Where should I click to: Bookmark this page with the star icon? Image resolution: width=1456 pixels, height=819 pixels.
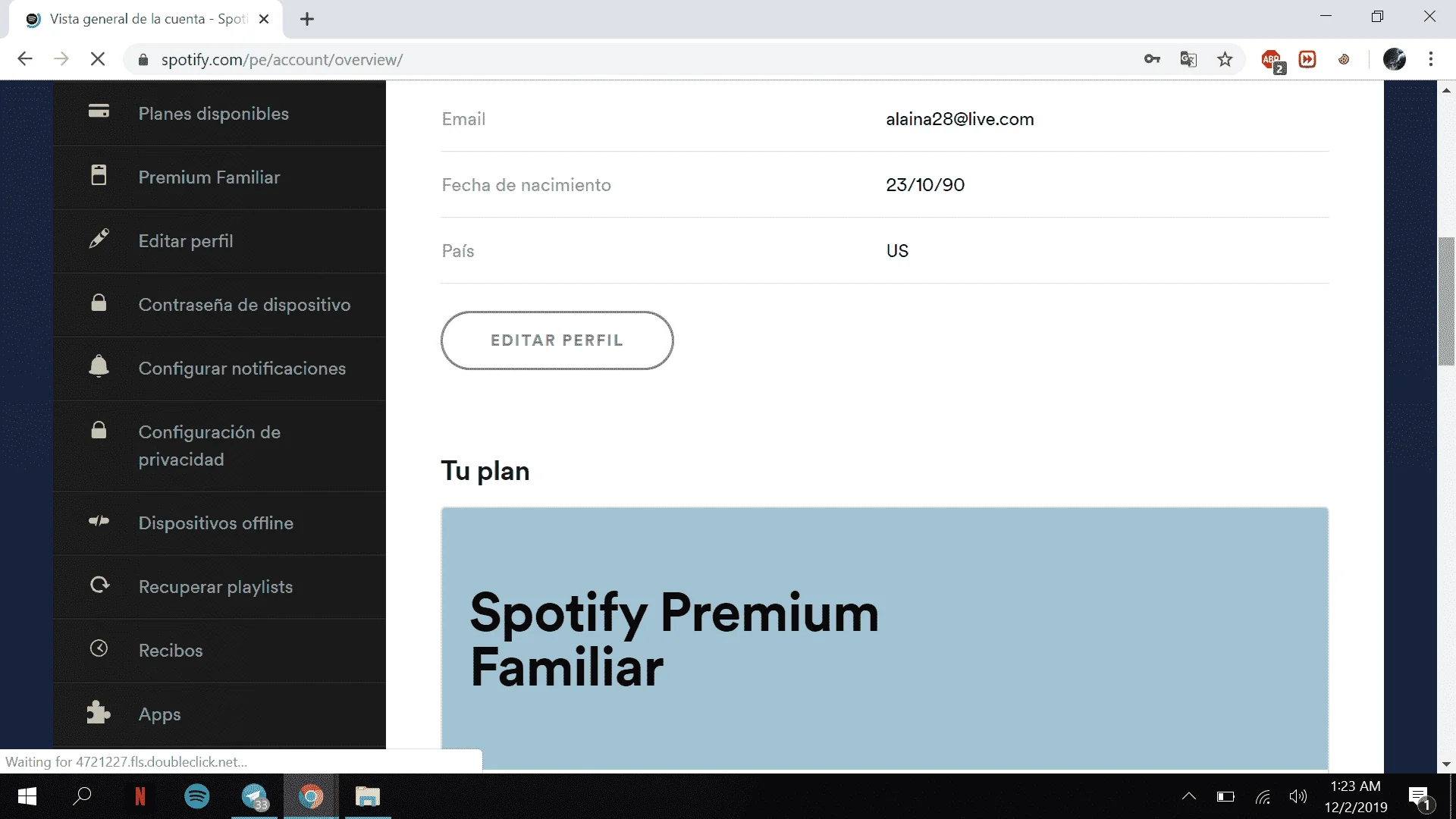pyautogui.click(x=1225, y=59)
